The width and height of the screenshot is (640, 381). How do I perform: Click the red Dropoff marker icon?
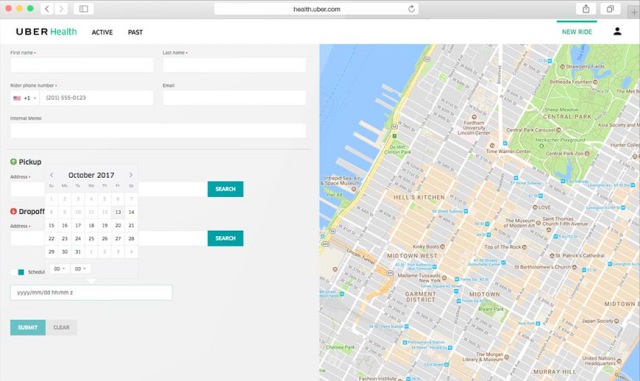(13, 211)
